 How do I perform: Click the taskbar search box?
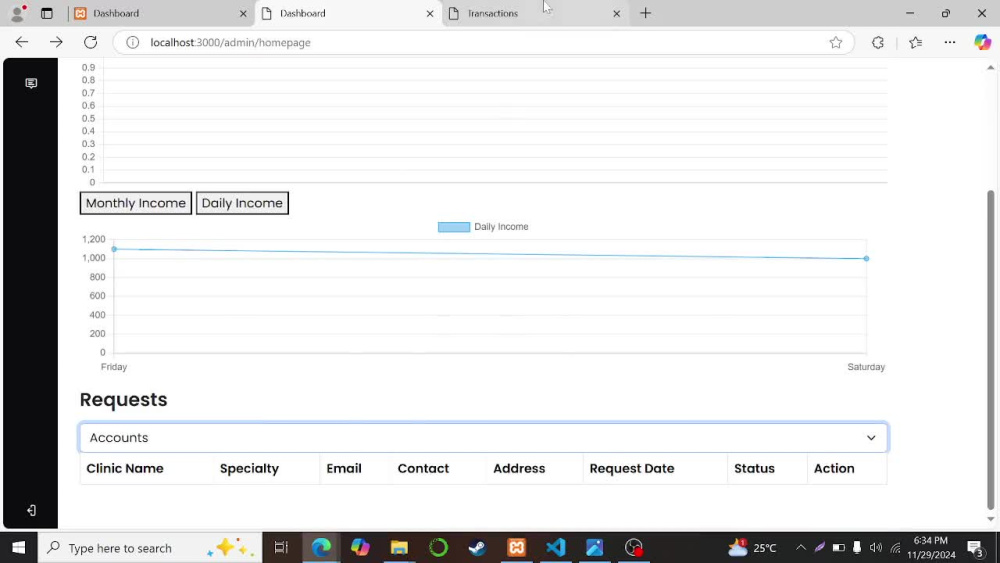pyautogui.click(x=150, y=548)
